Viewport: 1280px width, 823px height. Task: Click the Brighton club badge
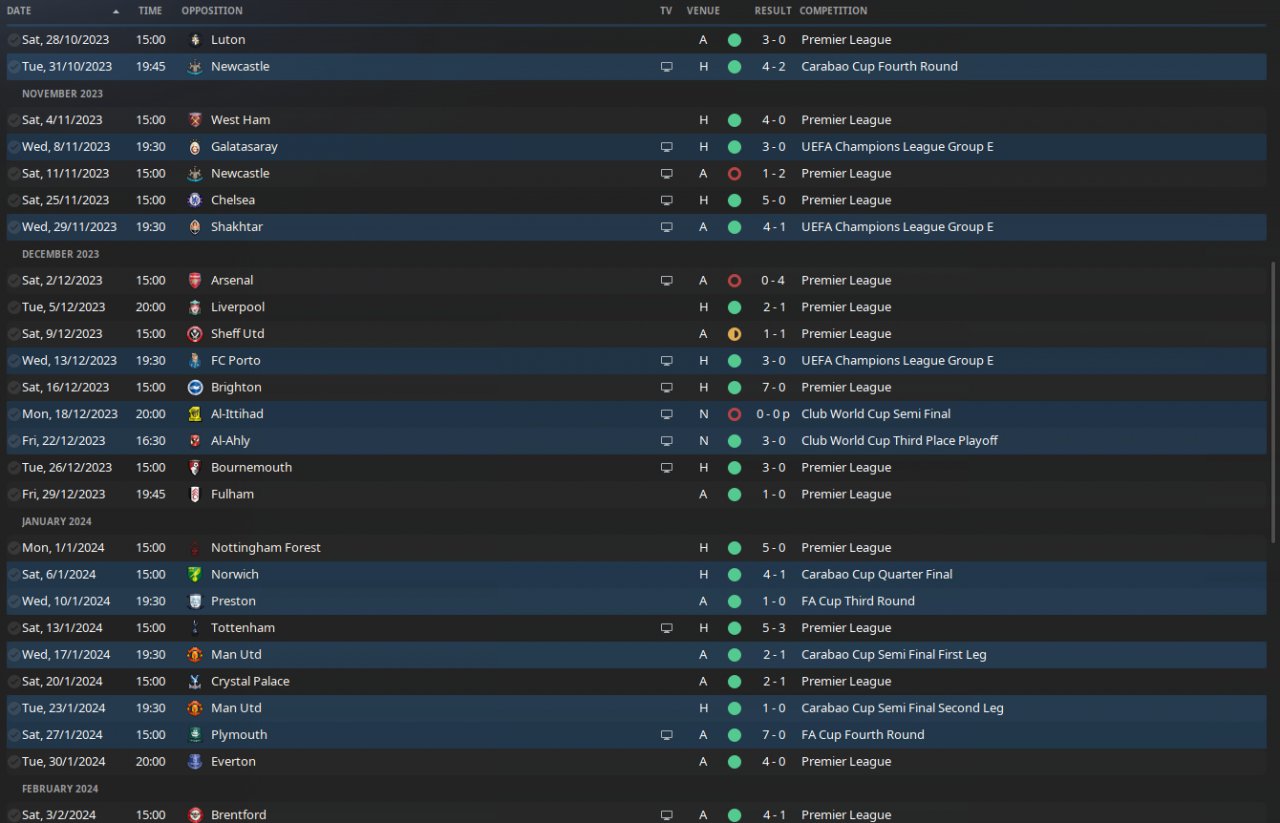tap(195, 387)
